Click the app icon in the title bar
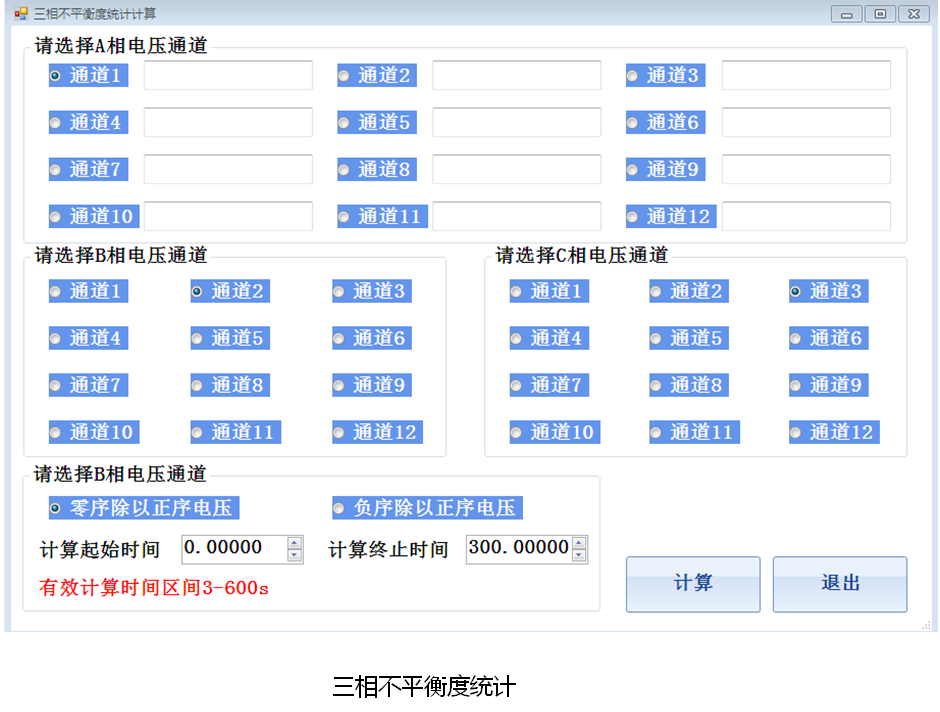 (20, 14)
